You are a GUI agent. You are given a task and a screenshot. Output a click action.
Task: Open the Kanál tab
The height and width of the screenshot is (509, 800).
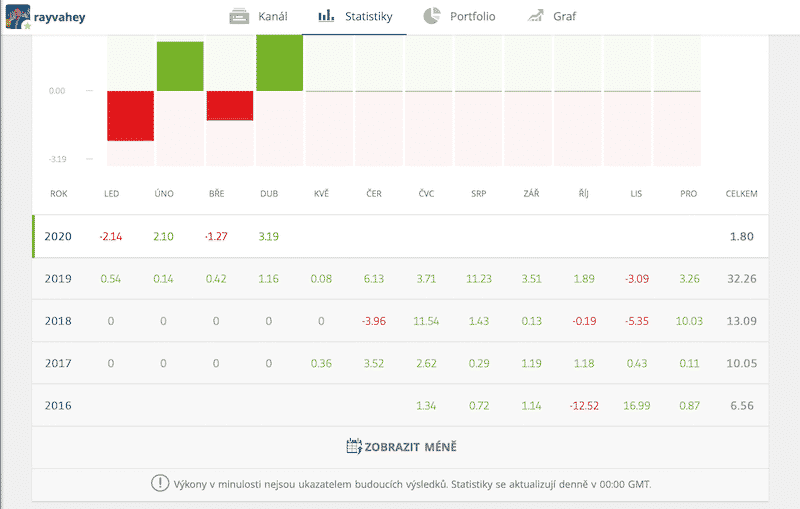(272, 17)
